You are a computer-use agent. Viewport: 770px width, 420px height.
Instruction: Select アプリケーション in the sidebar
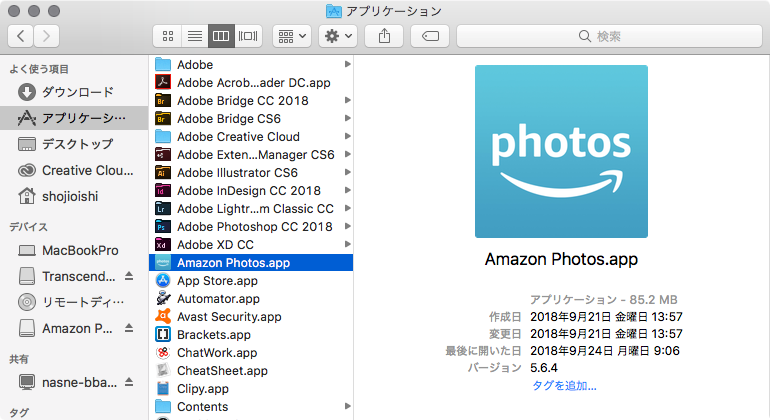[74, 118]
